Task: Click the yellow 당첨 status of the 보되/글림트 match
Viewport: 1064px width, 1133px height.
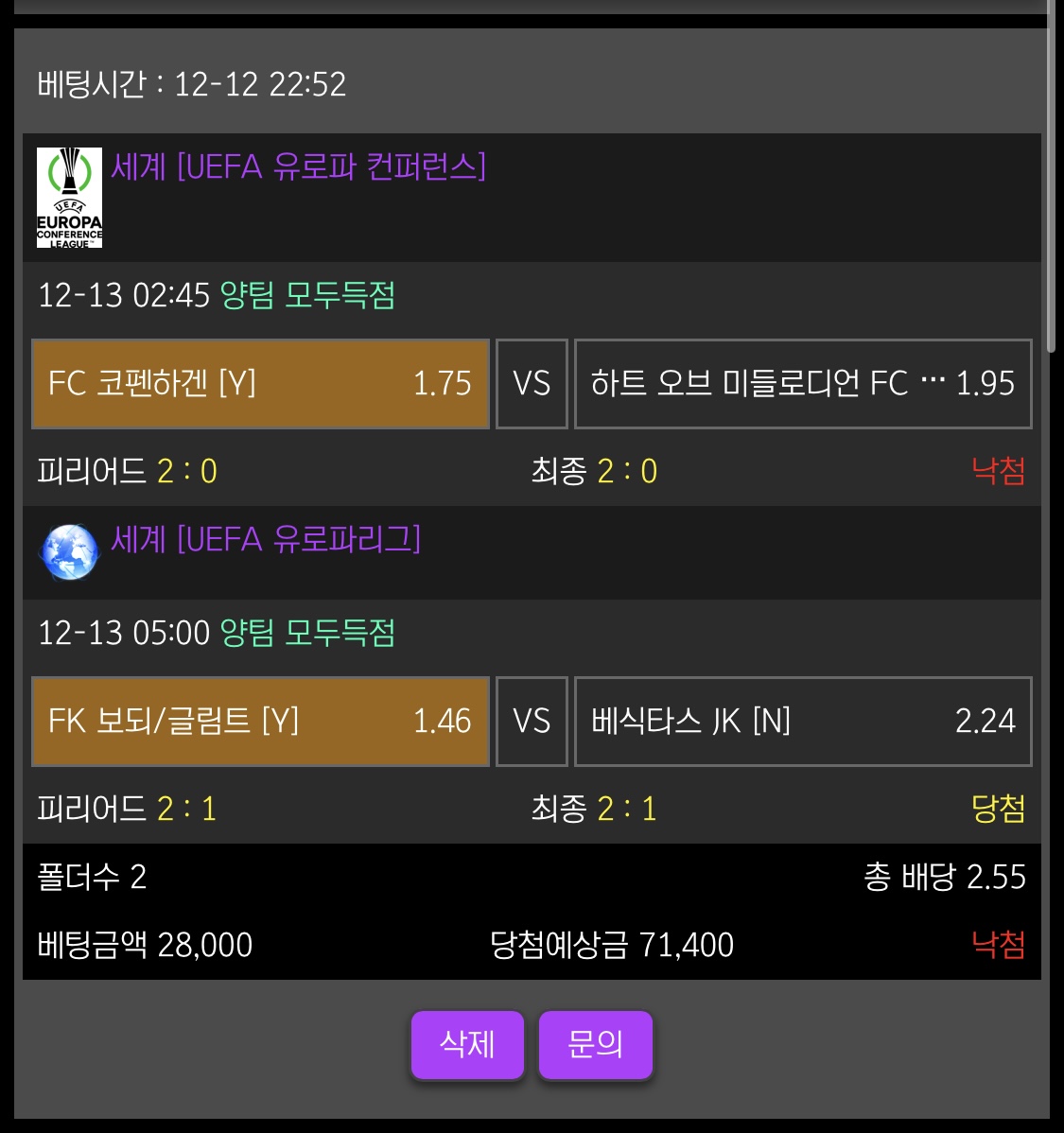Action: point(998,809)
